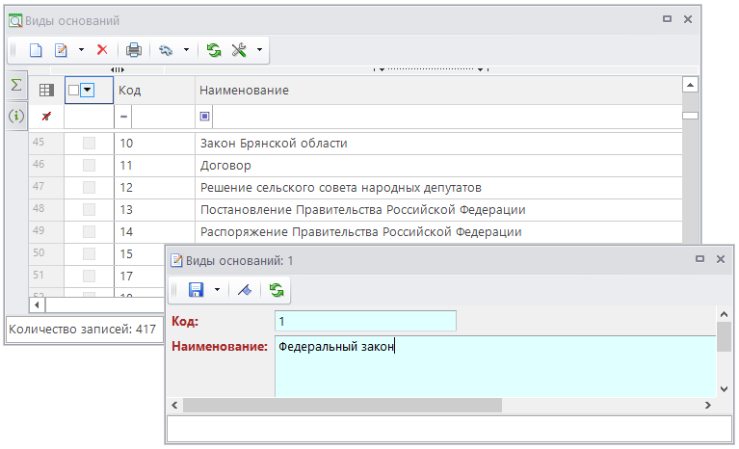
Task: Open dropdown arrow beside the tools icon
Action: (260, 49)
